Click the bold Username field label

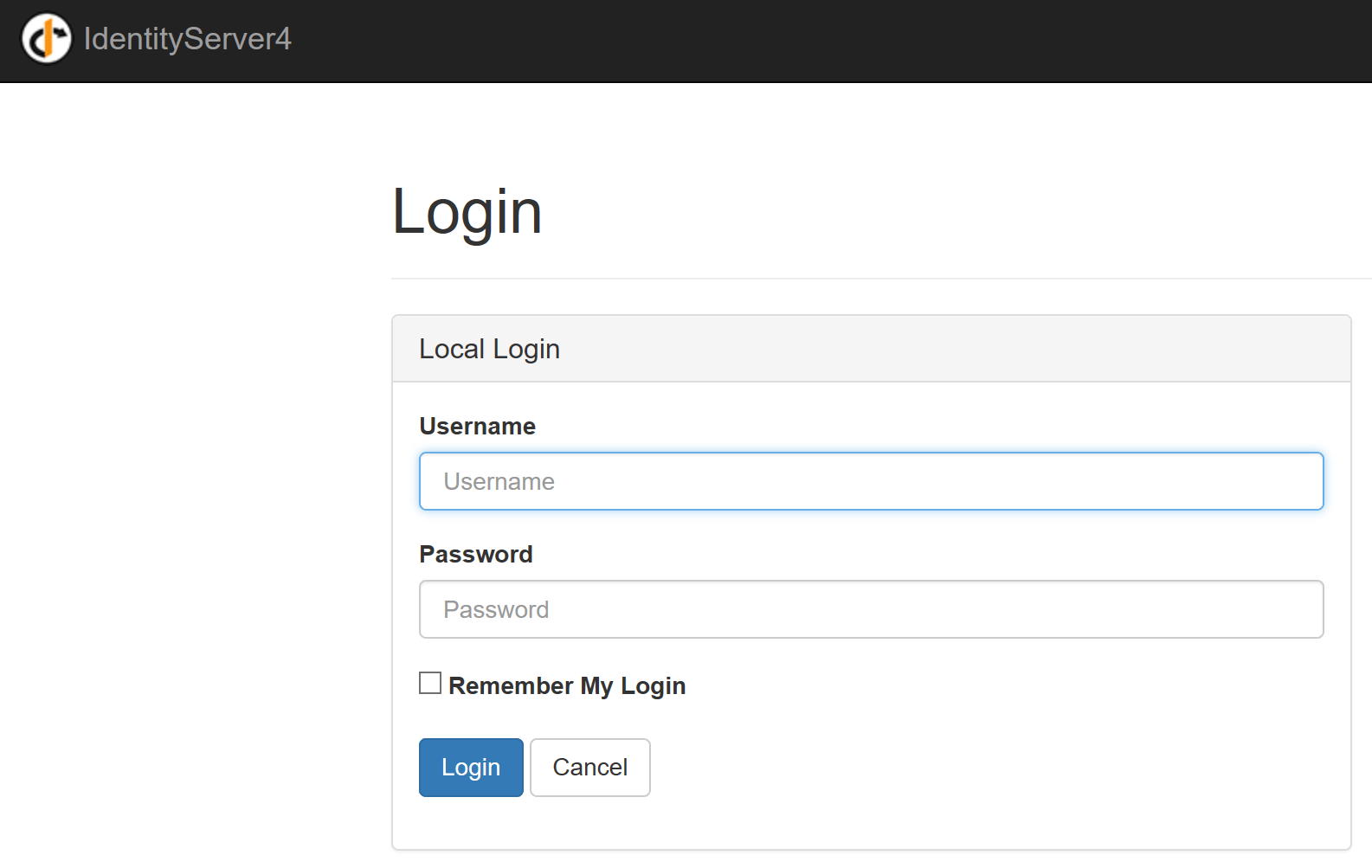click(478, 426)
